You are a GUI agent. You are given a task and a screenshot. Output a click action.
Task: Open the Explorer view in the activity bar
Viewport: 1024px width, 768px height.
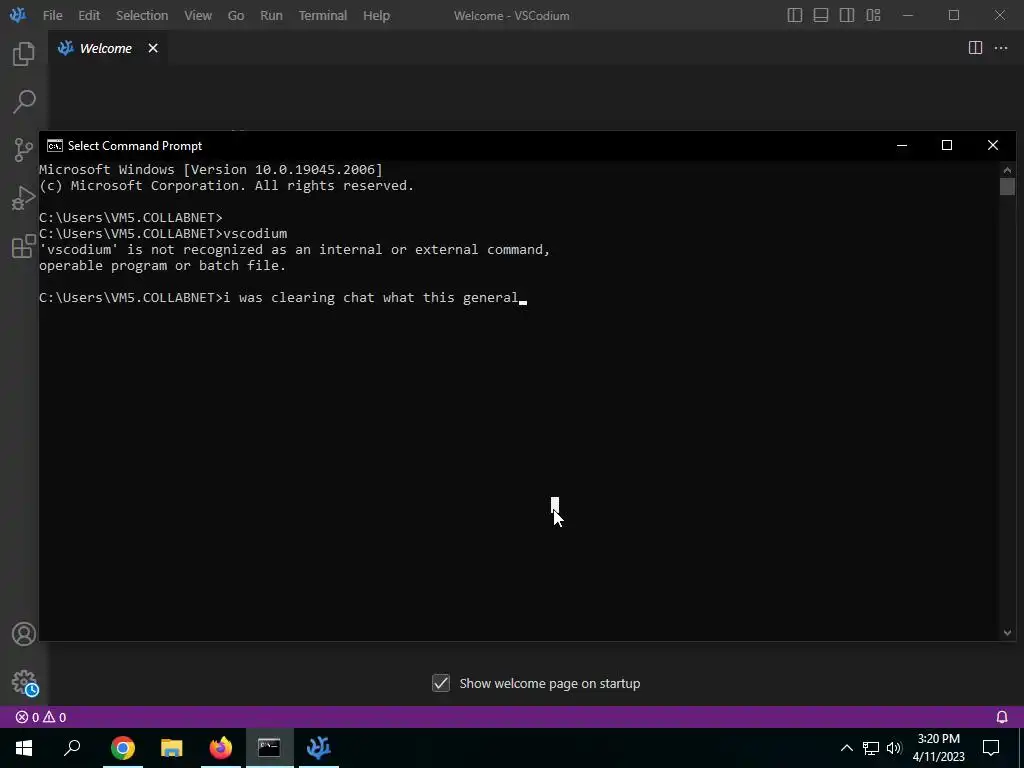tap(24, 54)
